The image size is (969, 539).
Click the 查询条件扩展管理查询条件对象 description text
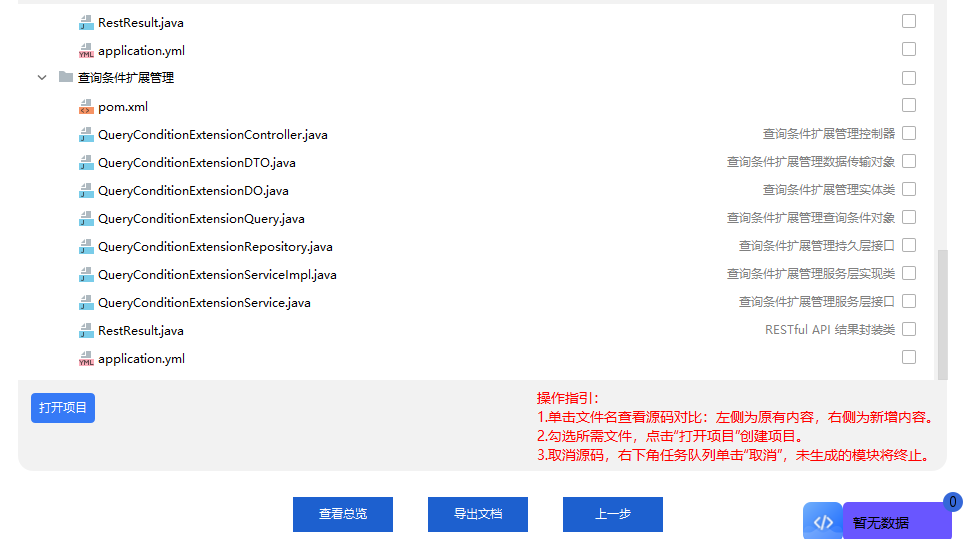pyautogui.click(x=811, y=218)
